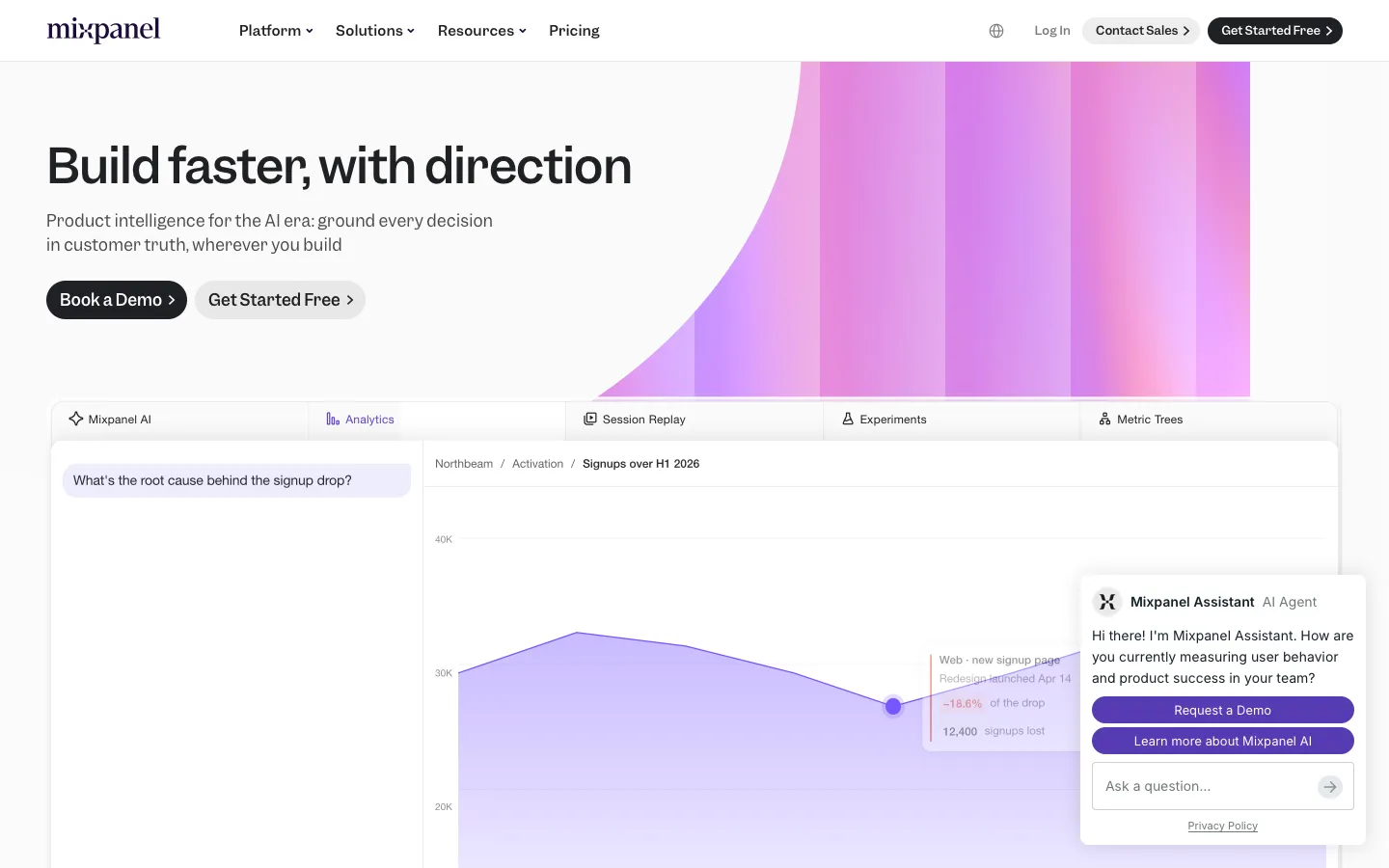1389x868 pixels.
Task: Click the hero Get Started Free button
Action: (x=280, y=300)
